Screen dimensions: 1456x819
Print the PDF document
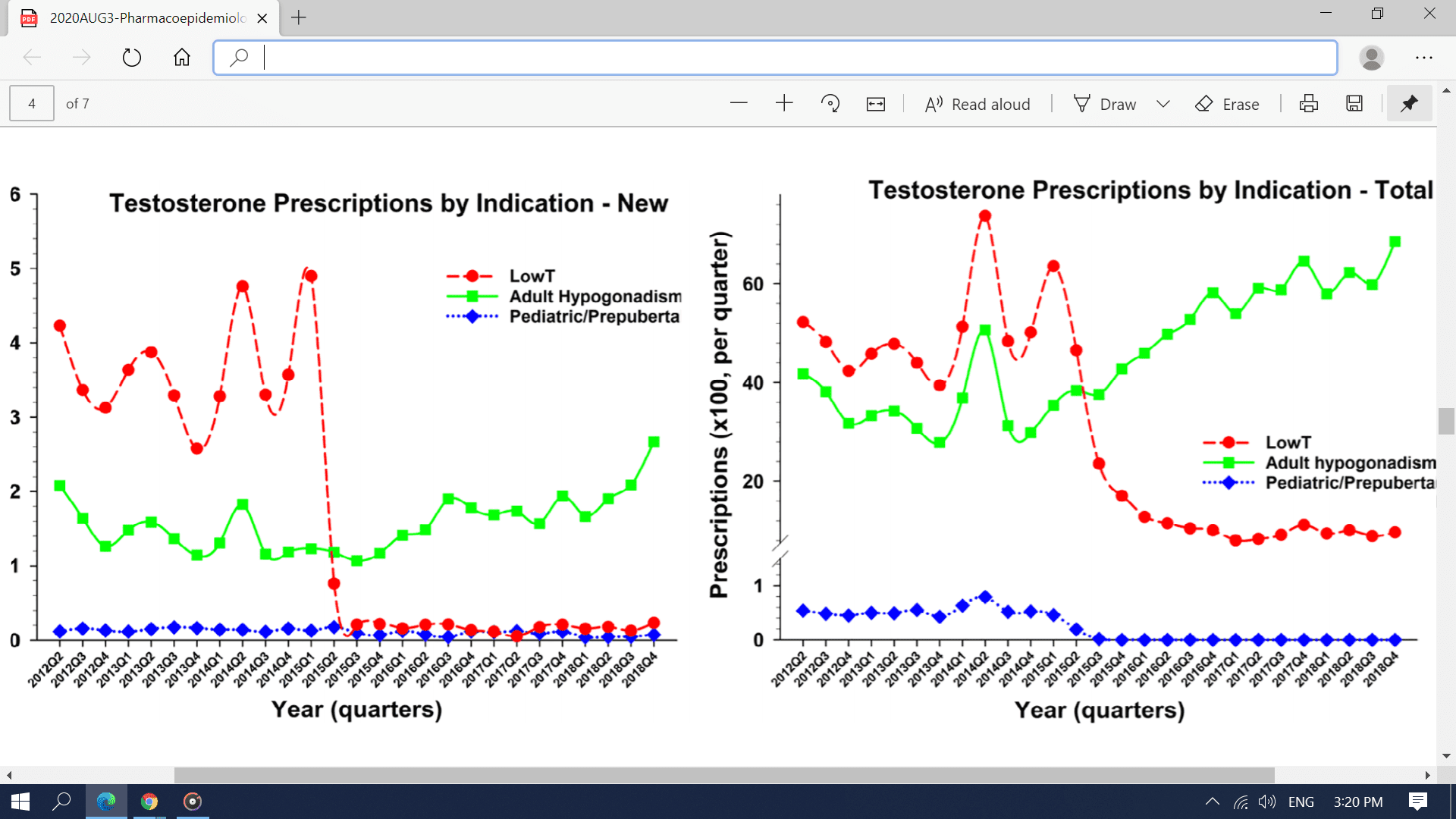pos(1309,104)
